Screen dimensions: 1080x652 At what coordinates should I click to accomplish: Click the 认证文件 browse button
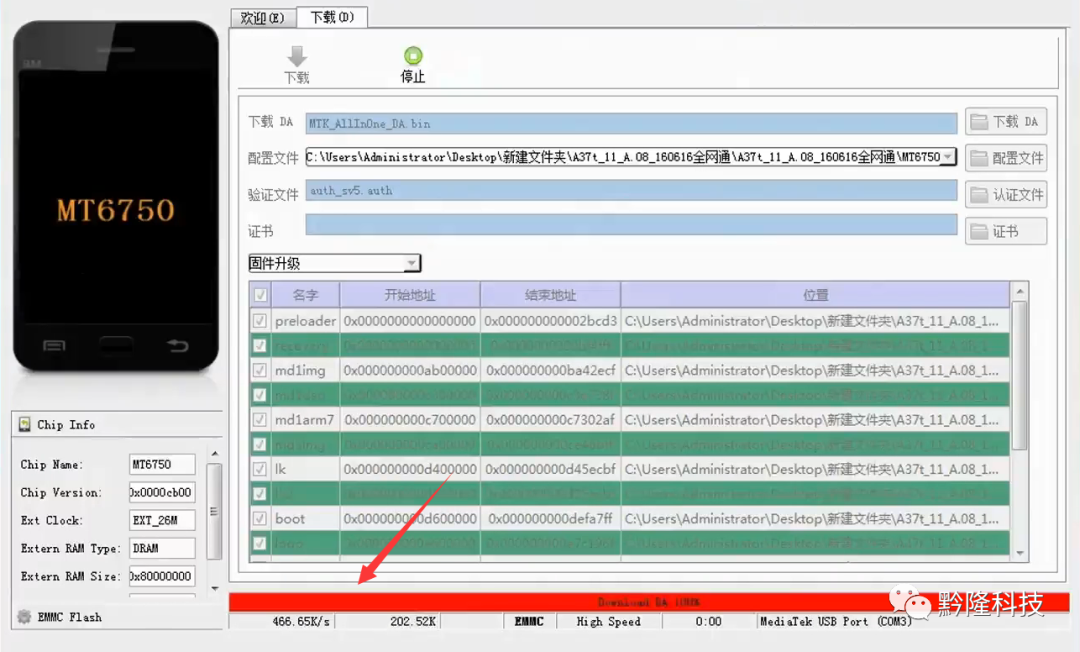(x=1006, y=195)
